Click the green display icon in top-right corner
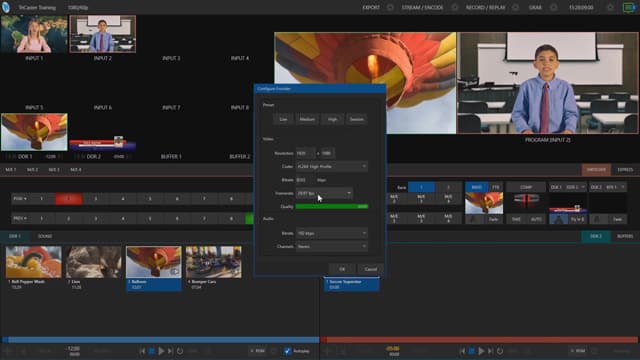 click(629, 7)
